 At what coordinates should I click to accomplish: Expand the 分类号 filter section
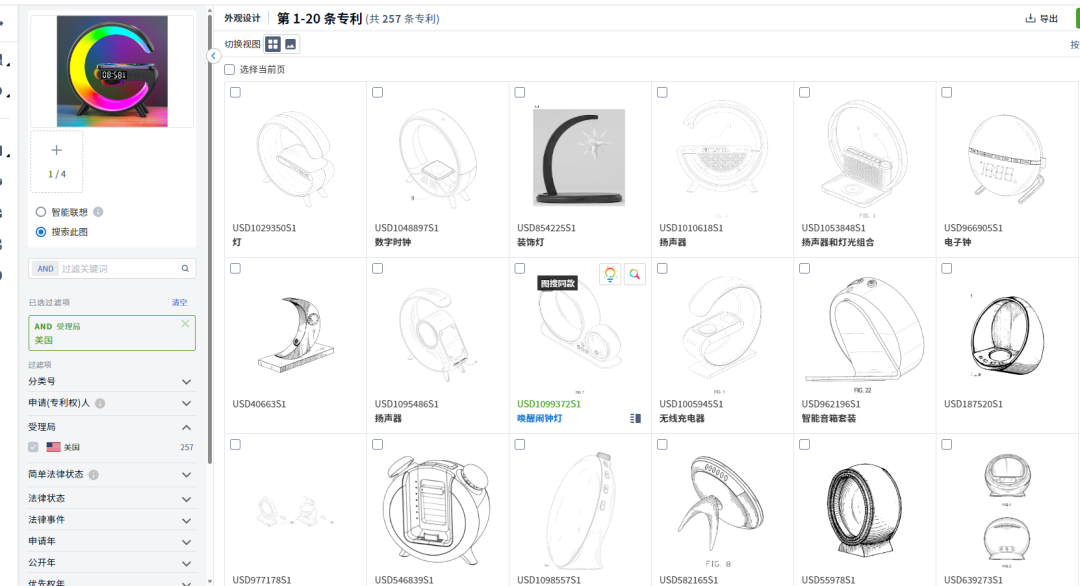(x=186, y=382)
